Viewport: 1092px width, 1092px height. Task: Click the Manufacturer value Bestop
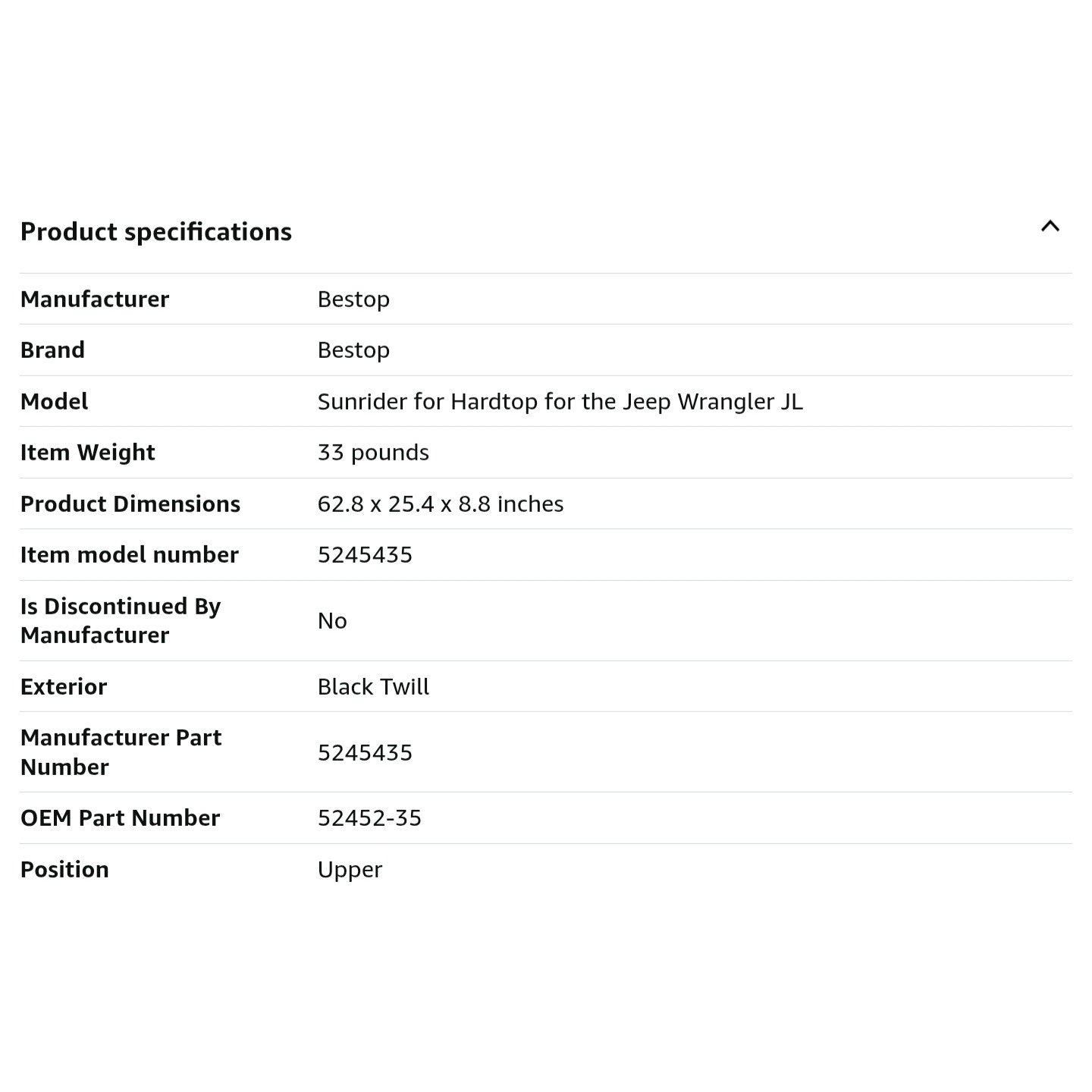tap(353, 300)
